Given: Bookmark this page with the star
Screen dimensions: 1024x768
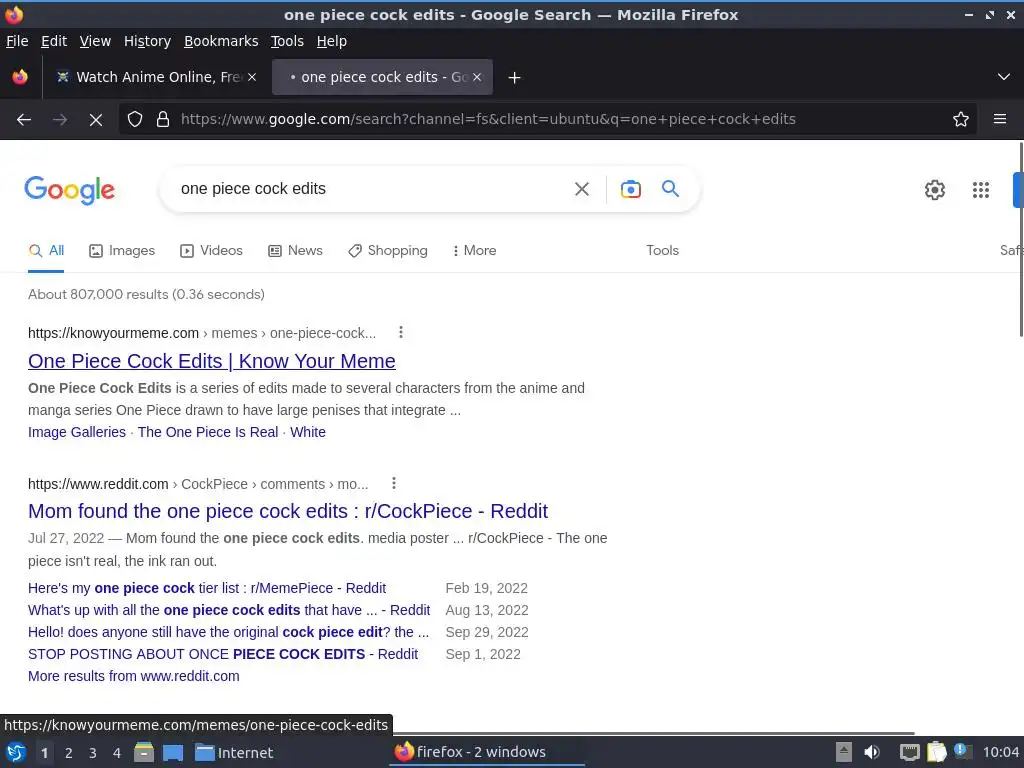Looking at the screenshot, I should click(x=961, y=120).
